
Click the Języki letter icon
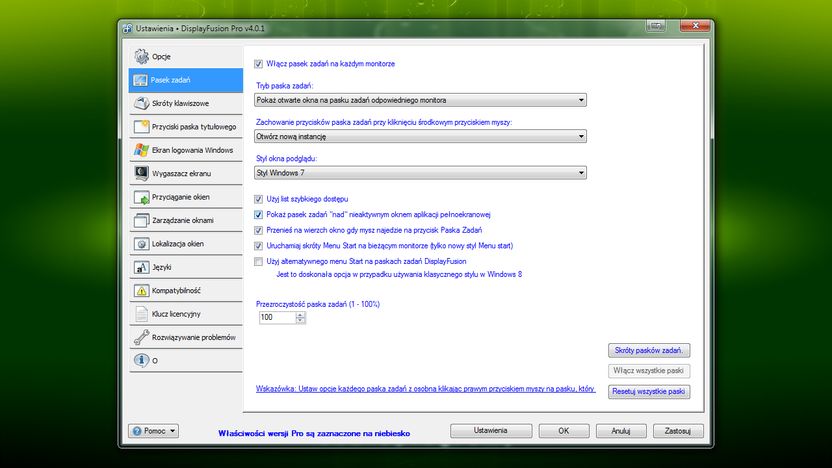[141, 267]
